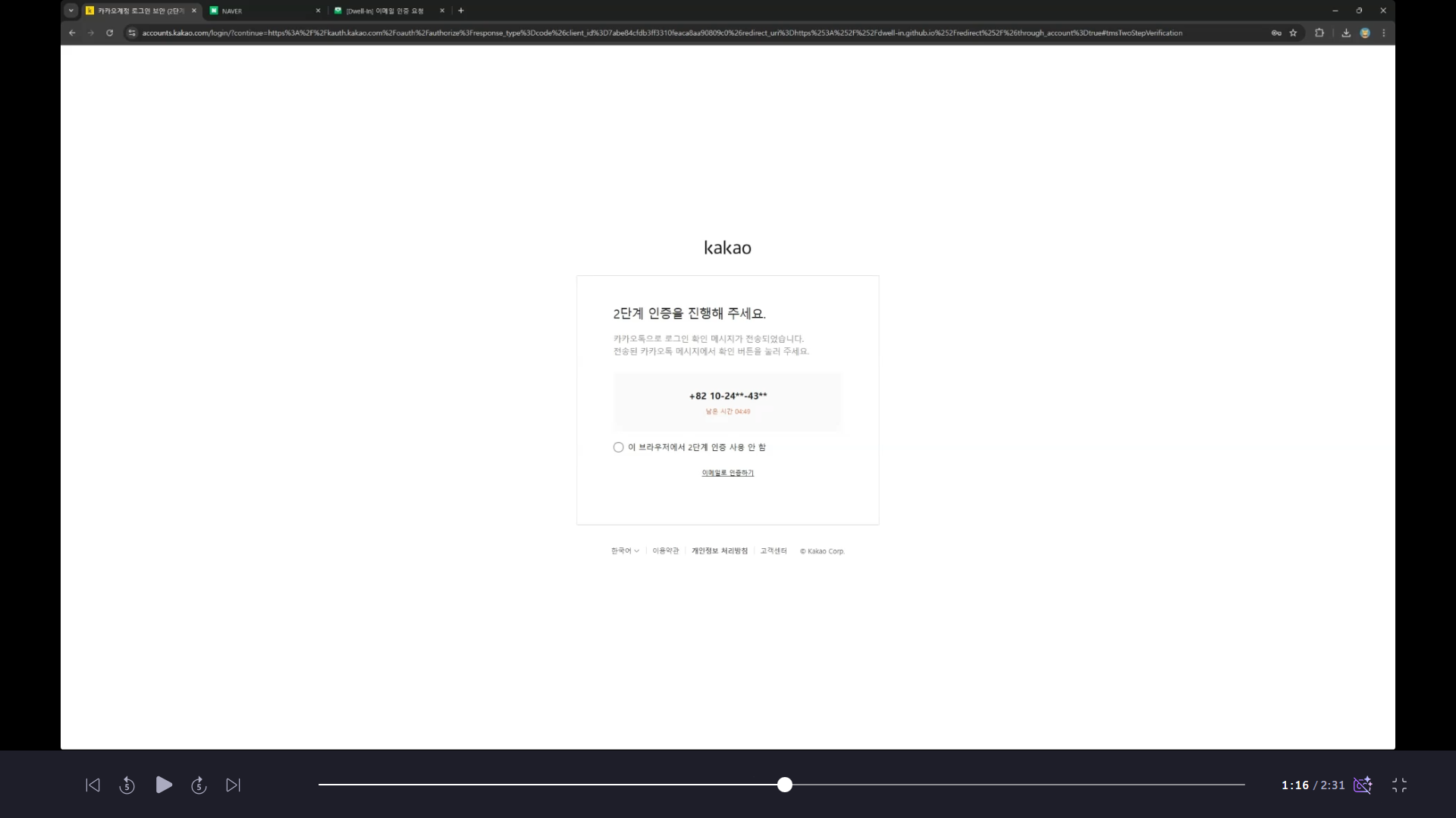Open the Chrome three-dot menu

coord(1384,33)
